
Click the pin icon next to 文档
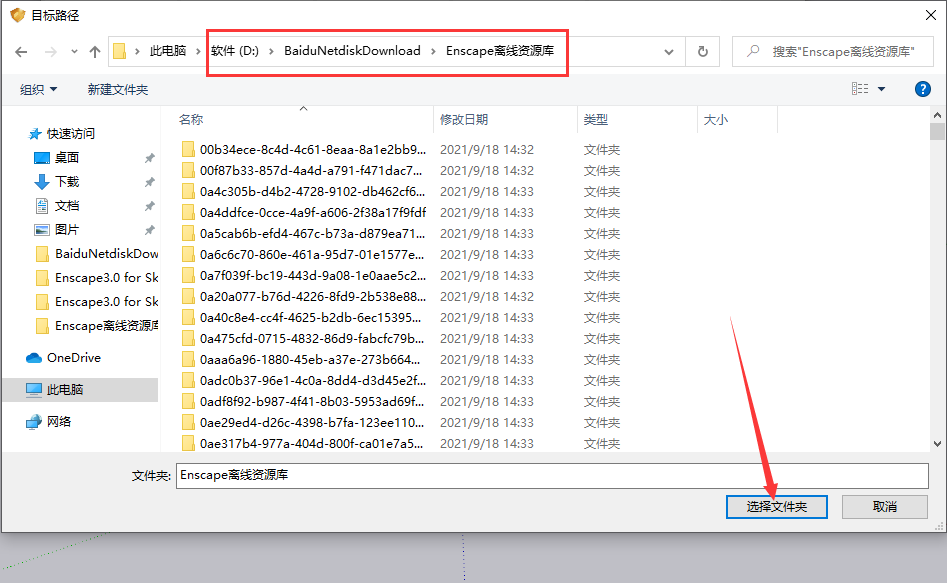(x=149, y=207)
